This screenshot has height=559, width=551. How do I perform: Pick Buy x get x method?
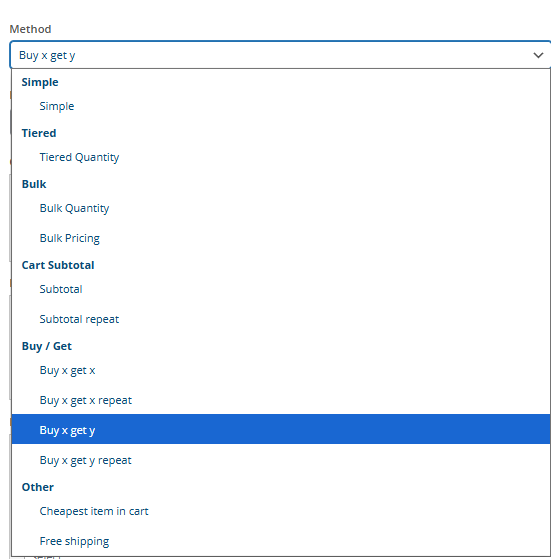(281, 370)
